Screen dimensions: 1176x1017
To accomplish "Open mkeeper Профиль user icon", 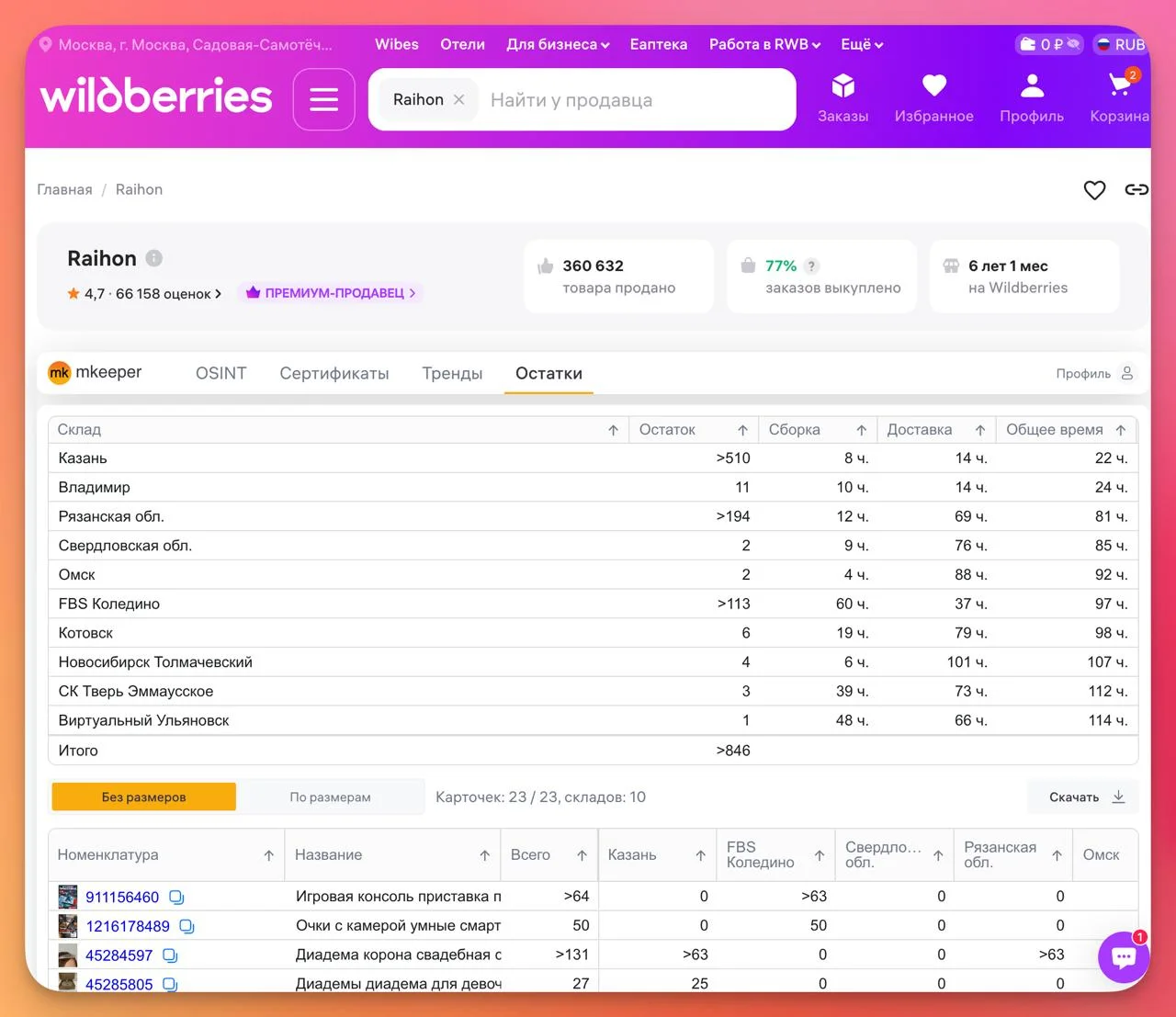I will click(x=1127, y=373).
